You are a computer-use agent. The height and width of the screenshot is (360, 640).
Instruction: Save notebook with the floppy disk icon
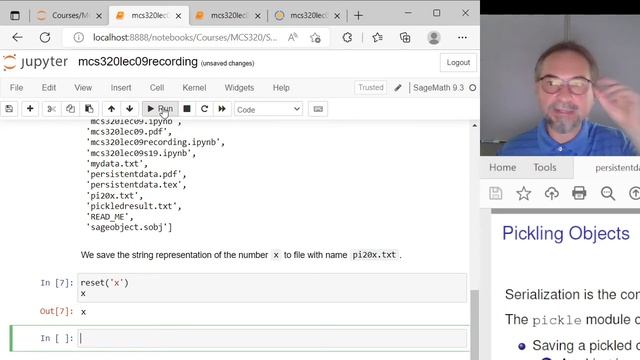[9, 109]
